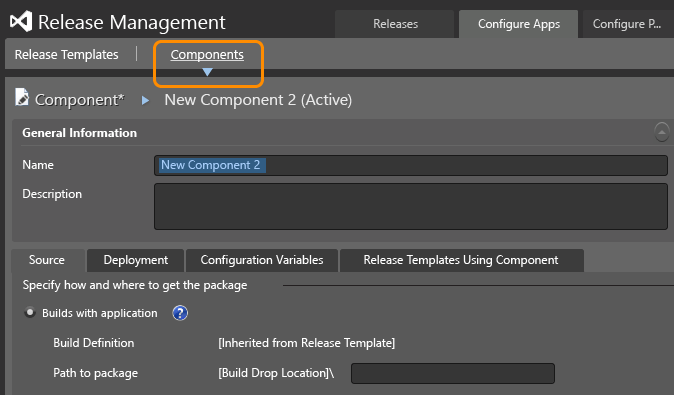Click into the Name text field

[411, 165]
